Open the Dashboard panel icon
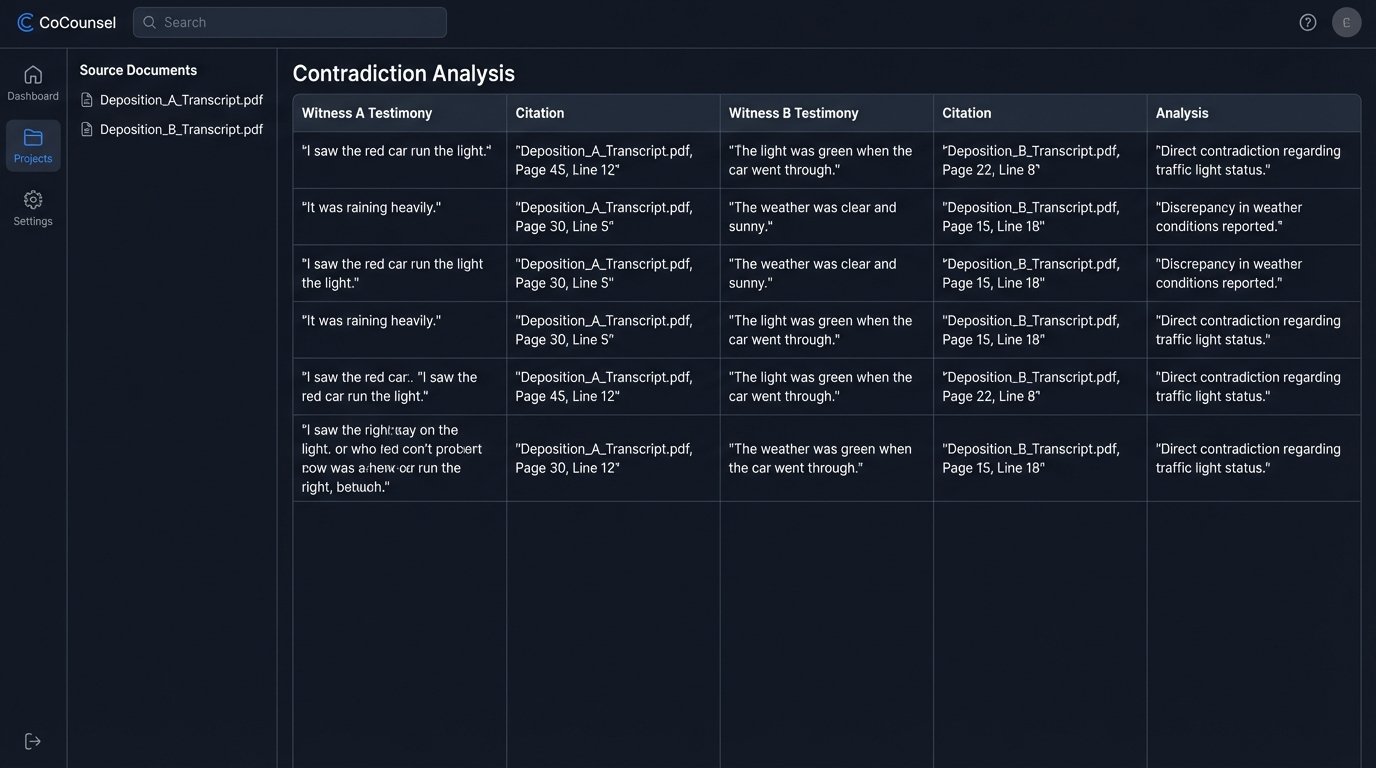The width and height of the screenshot is (1376, 768). pyautogui.click(x=33, y=77)
